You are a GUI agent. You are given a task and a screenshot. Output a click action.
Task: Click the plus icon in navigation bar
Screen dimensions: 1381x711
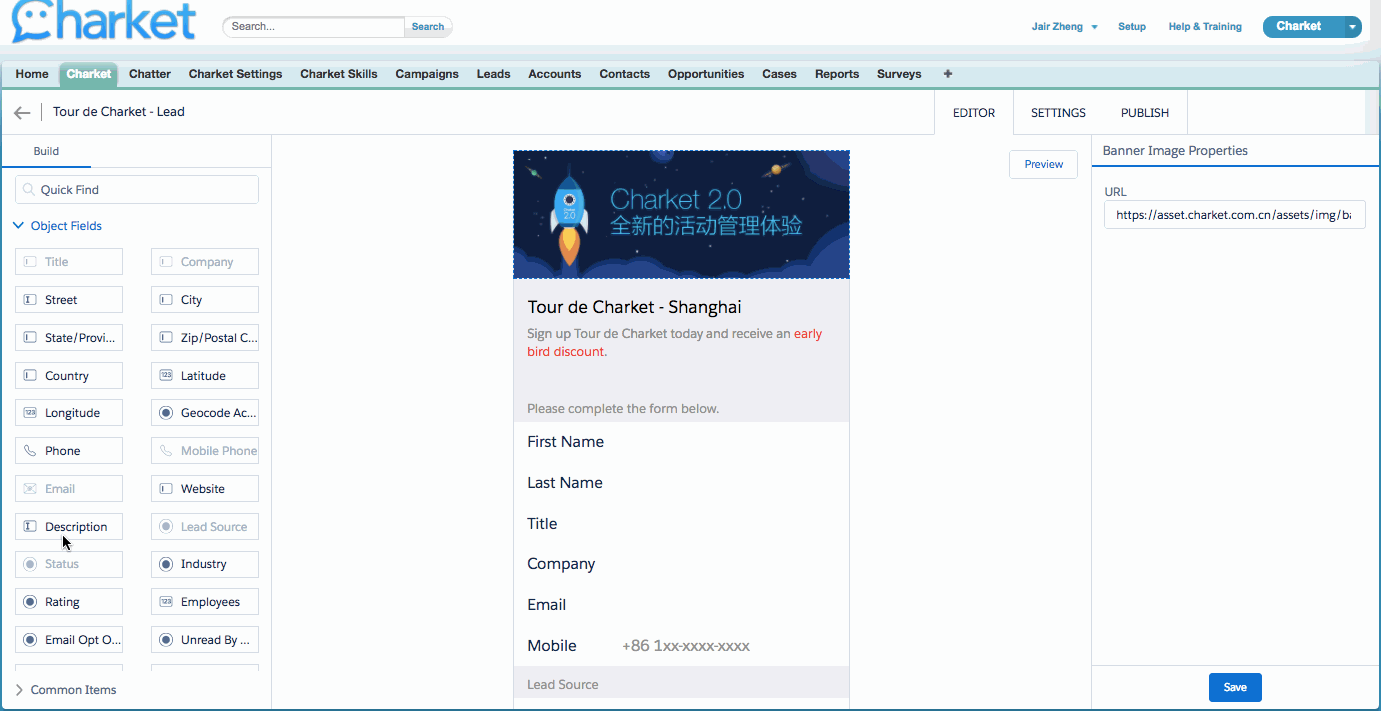click(948, 74)
